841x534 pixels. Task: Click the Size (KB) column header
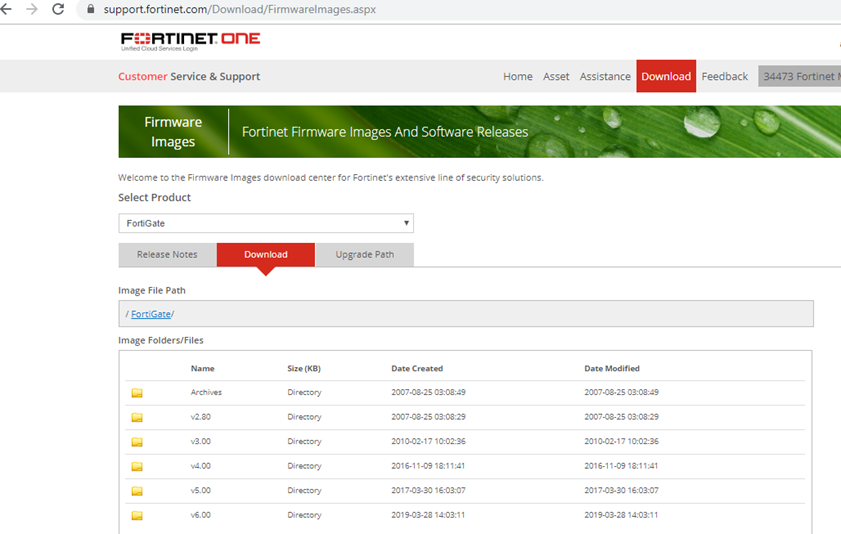point(304,368)
